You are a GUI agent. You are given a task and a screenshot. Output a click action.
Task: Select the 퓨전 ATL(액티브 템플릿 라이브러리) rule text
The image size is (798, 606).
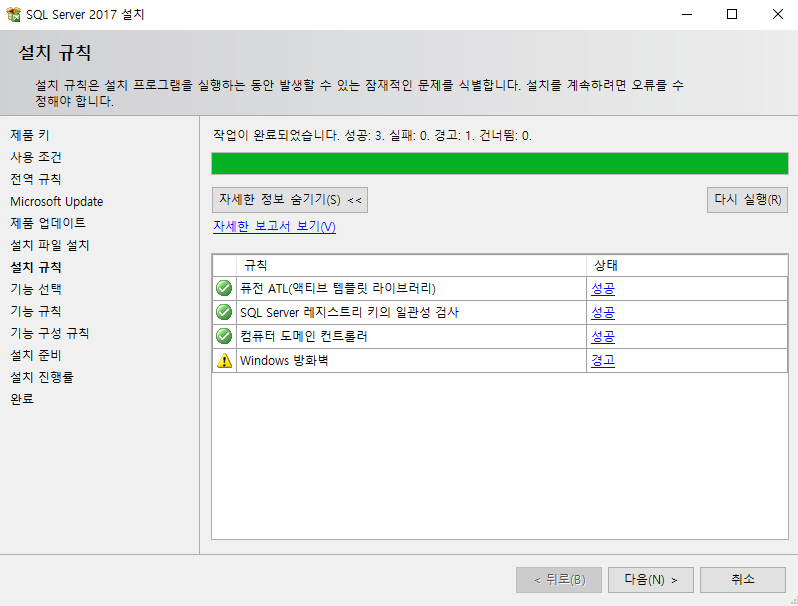tap(338, 288)
